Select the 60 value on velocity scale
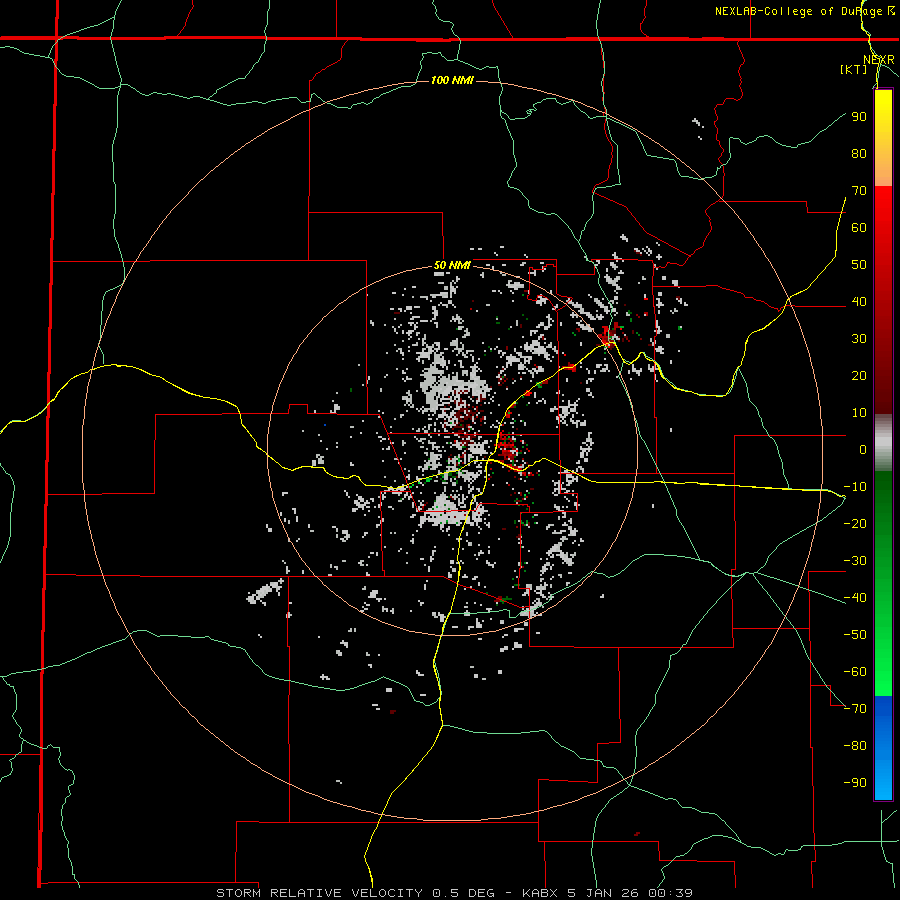The image size is (900, 900). [859, 228]
